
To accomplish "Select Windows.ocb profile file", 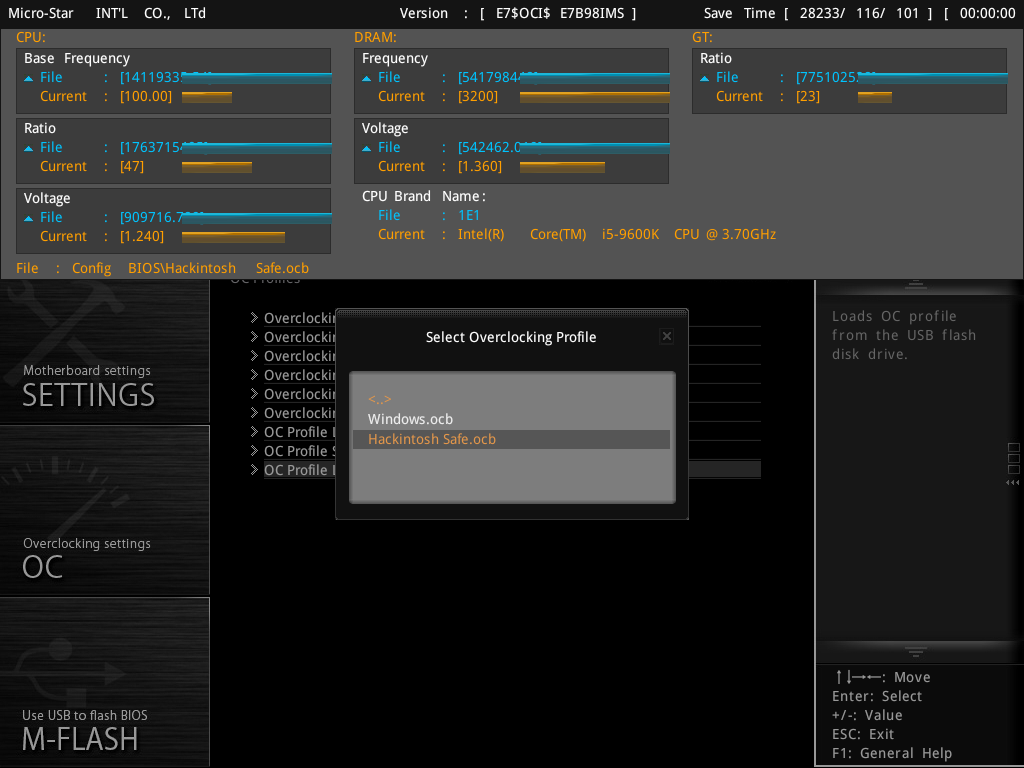I will coord(410,419).
